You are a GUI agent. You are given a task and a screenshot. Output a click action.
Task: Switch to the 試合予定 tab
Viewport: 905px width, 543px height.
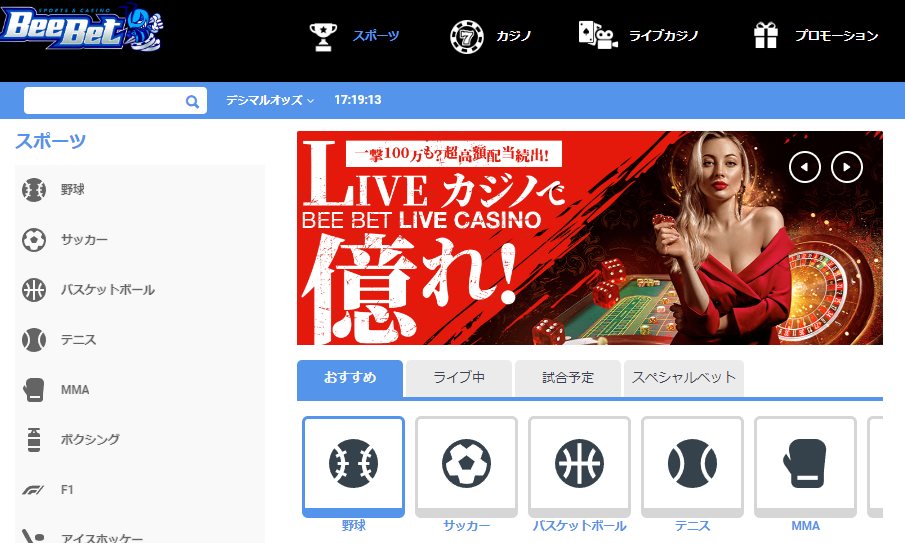point(568,378)
